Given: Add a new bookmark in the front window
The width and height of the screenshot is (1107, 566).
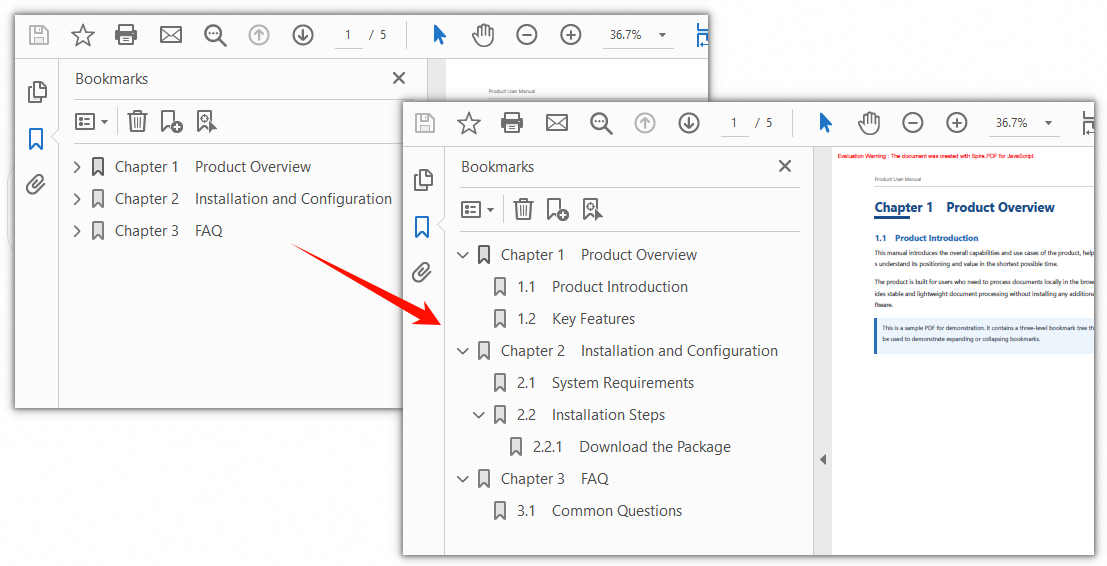Looking at the screenshot, I should [558, 210].
